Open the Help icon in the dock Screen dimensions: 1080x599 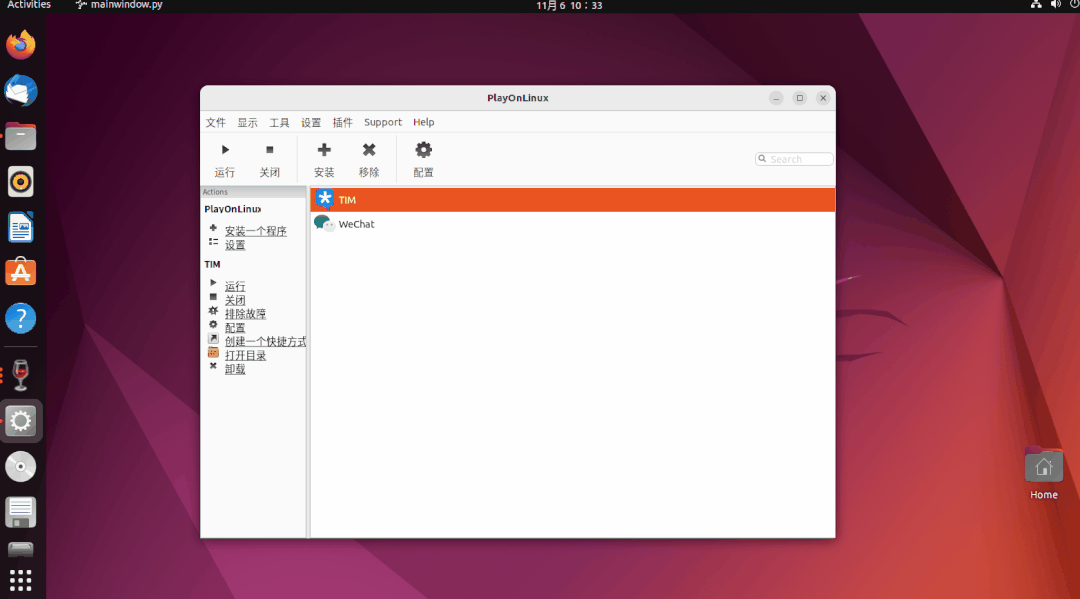click(x=21, y=318)
